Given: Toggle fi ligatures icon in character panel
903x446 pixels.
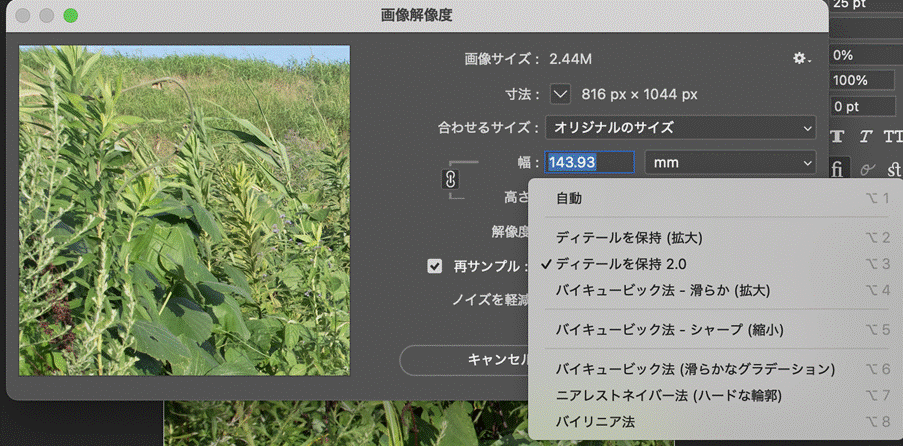Looking at the screenshot, I should coord(837,169).
